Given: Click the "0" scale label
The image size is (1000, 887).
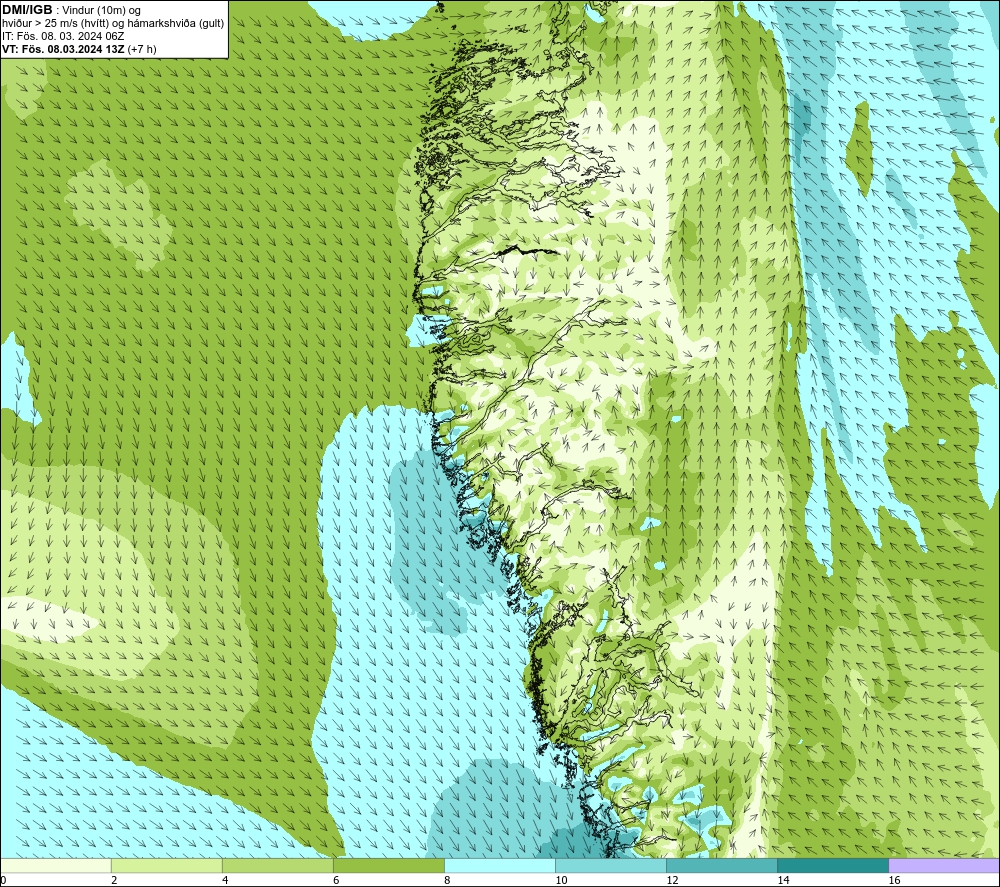Looking at the screenshot, I should point(3,881).
